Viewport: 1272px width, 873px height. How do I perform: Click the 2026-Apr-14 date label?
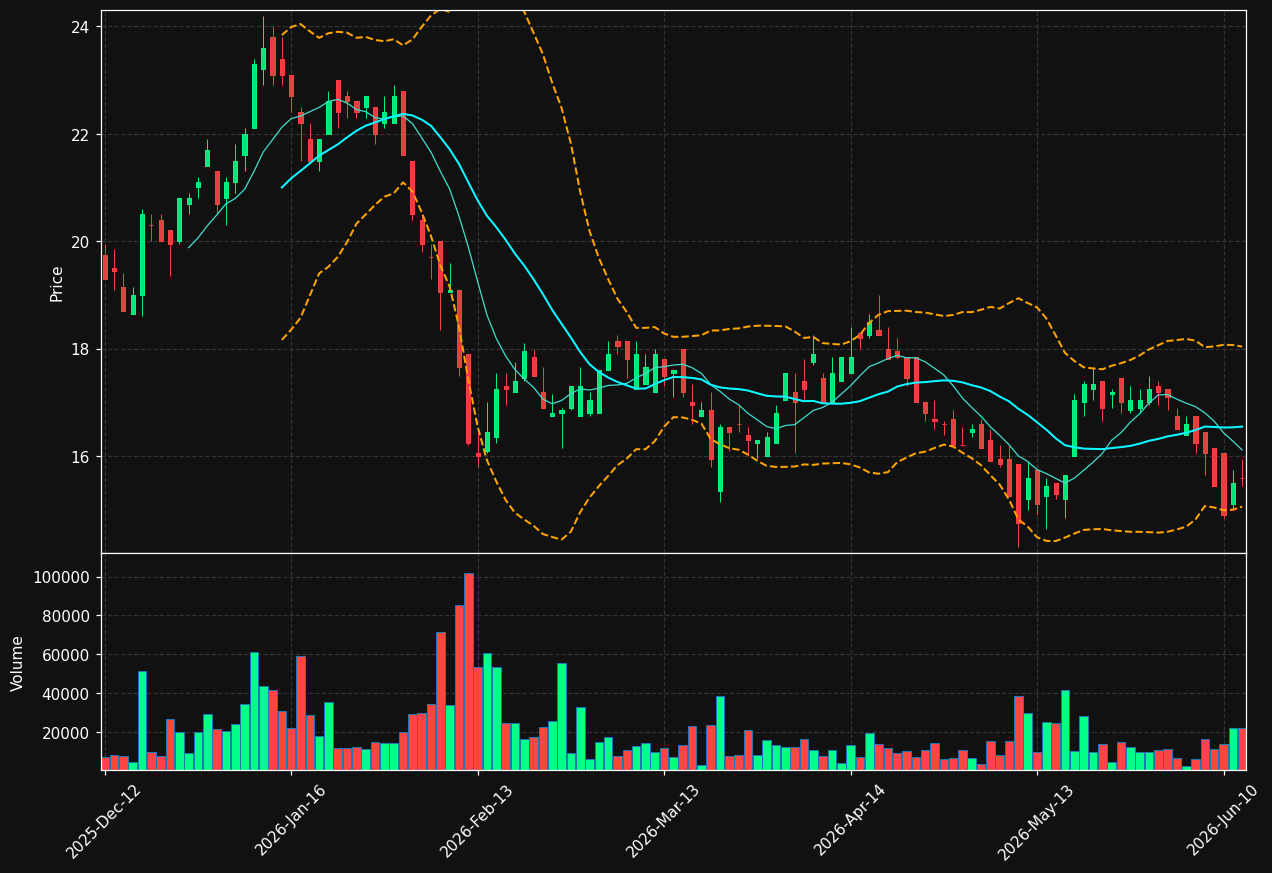click(x=850, y=821)
